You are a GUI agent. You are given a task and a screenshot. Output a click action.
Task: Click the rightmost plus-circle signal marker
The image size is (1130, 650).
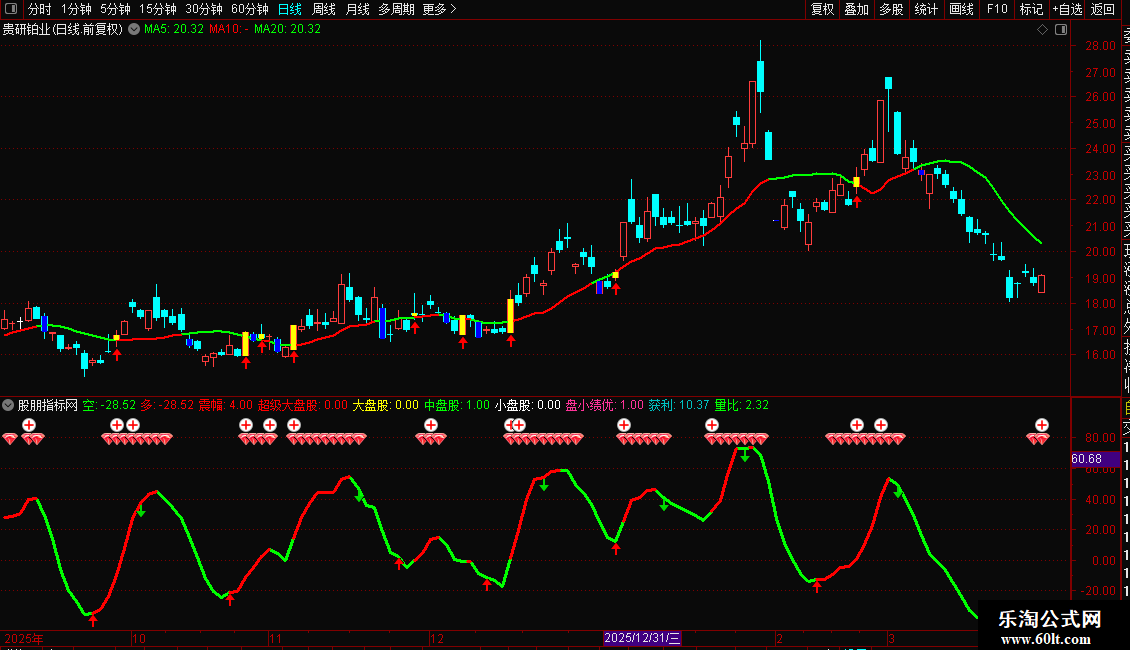click(x=1042, y=424)
